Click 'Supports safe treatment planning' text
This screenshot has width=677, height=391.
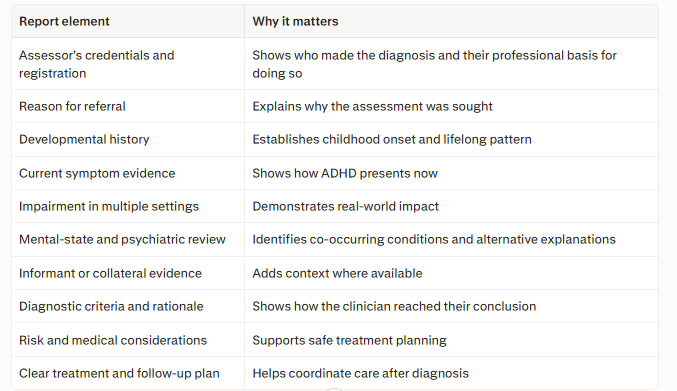point(349,340)
